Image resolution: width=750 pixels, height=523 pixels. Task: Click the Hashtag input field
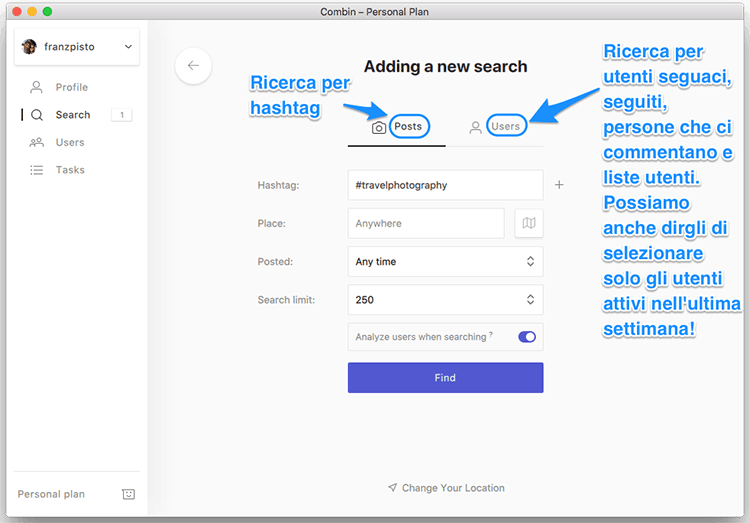(x=445, y=185)
